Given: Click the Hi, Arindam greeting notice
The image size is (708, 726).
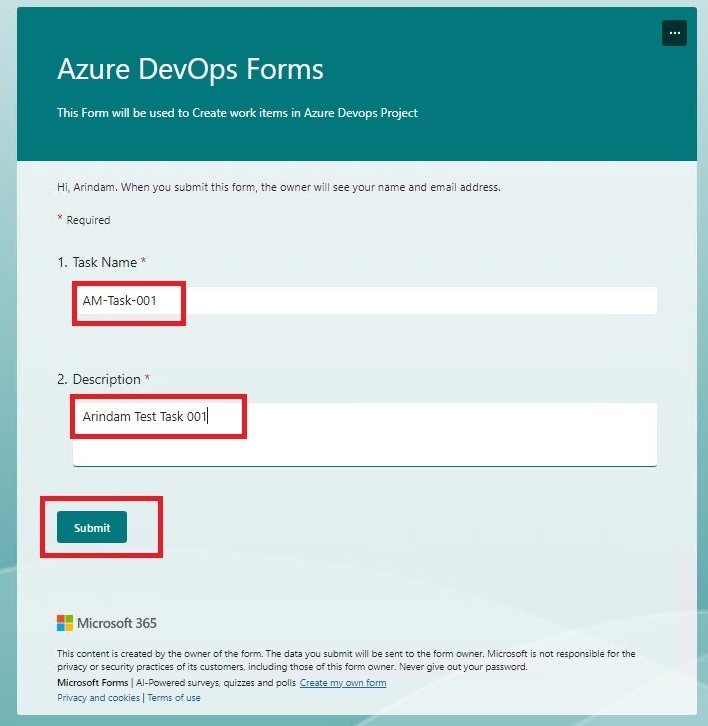Looking at the screenshot, I should coord(279,187).
